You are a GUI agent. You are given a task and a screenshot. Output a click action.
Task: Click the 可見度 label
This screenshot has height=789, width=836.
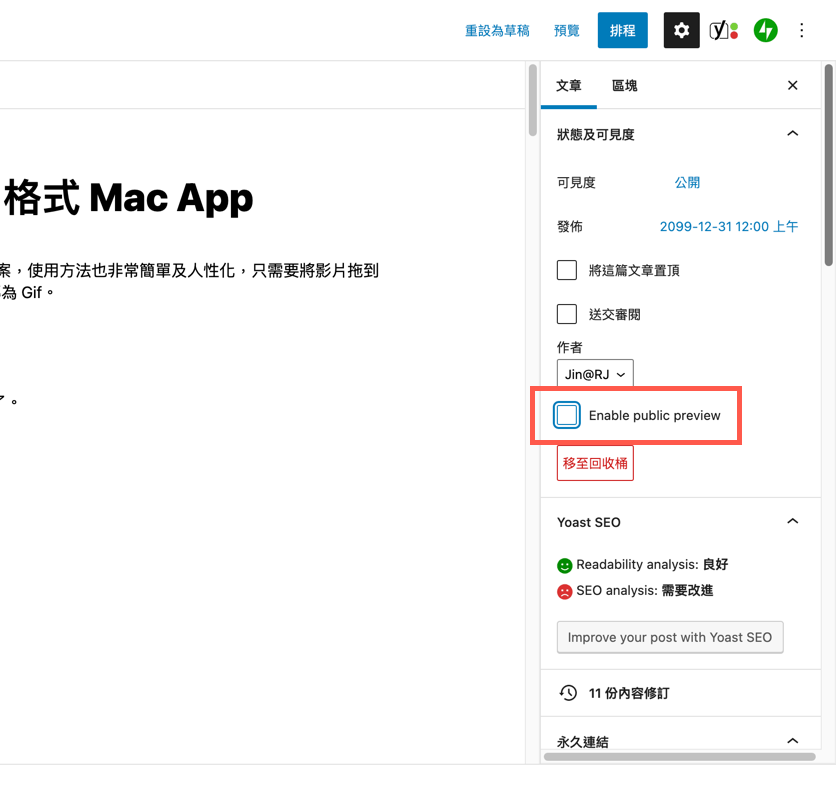click(x=576, y=182)
